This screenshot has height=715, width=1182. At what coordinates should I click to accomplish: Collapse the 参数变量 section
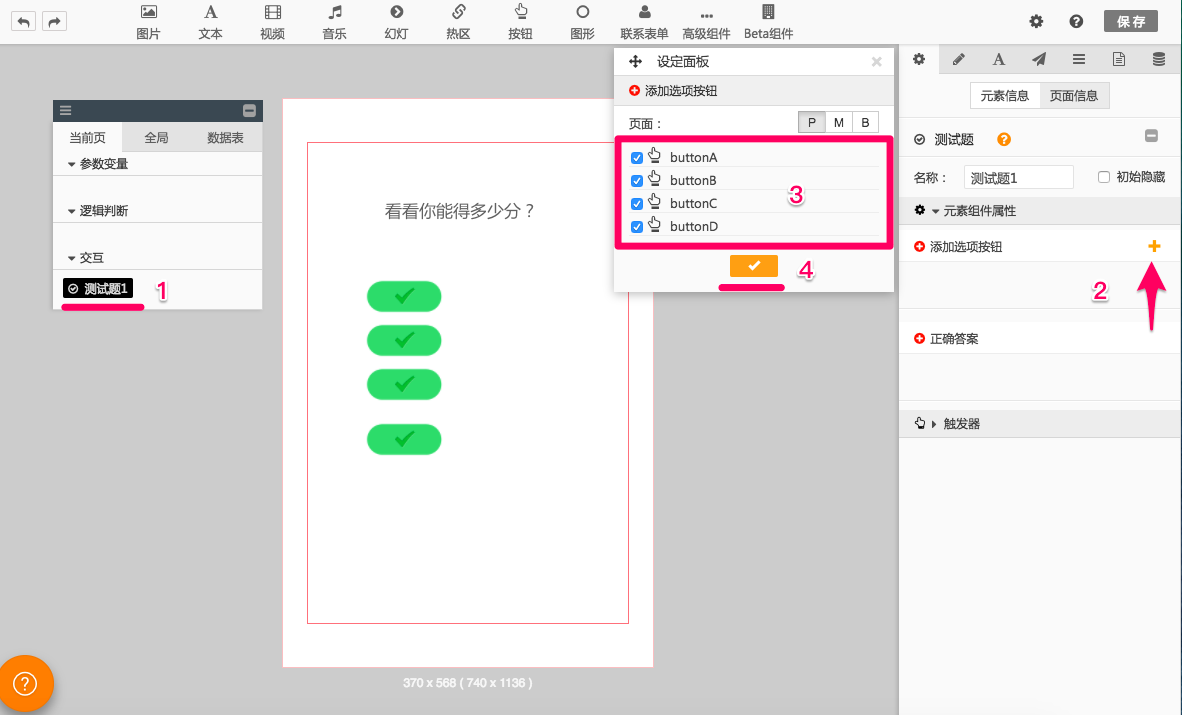click(72, 164)
